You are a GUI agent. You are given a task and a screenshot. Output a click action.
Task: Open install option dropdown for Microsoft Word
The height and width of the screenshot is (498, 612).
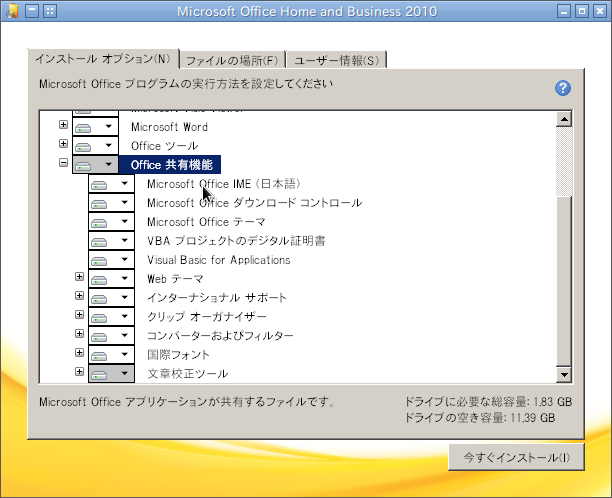[x=96, y=126]
